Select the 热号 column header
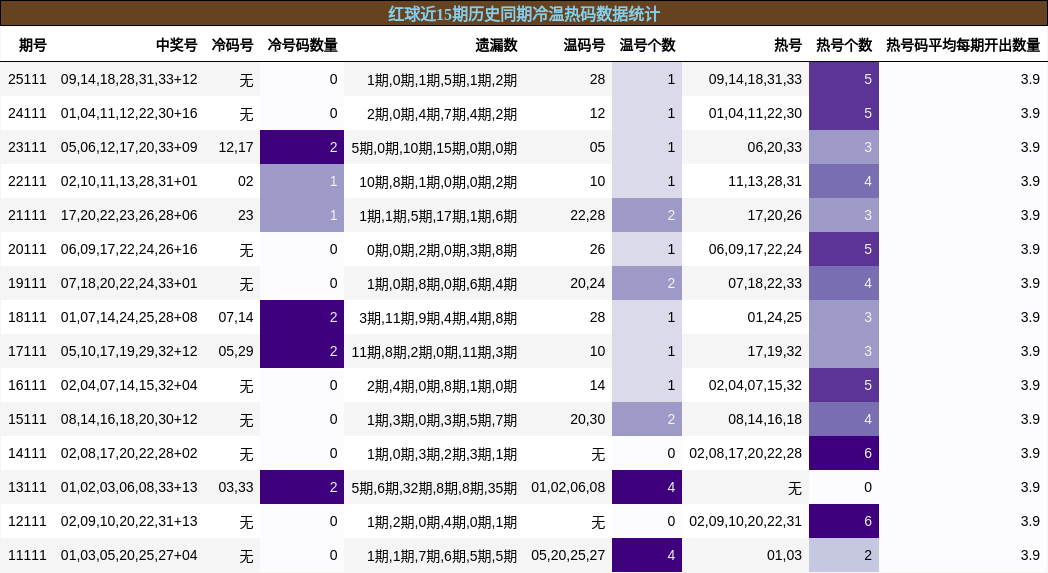The width and height of the screenshot is (1048, 573). [x=788, y=45]
